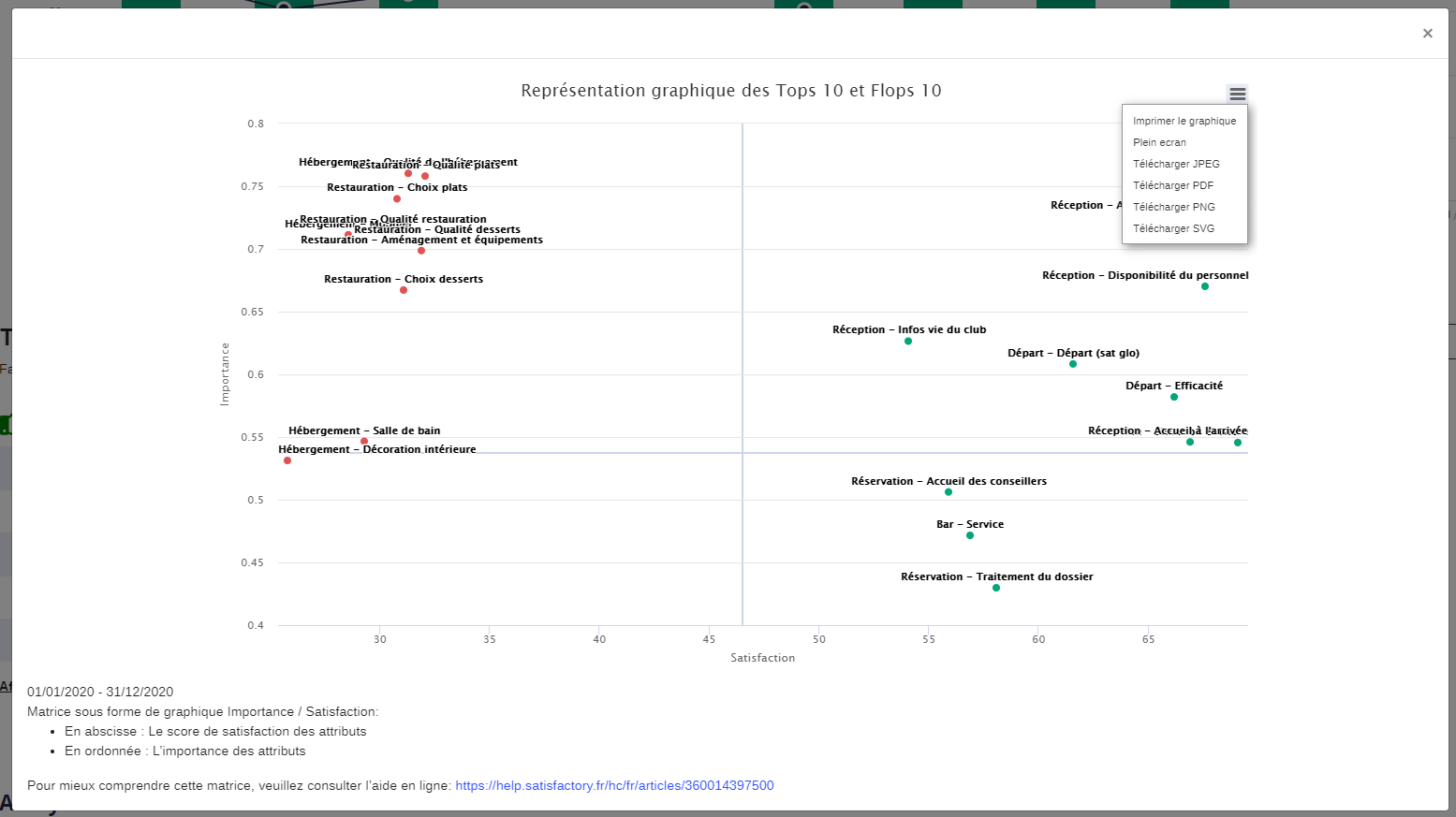Select the 'Réservation – Traitement du dossier' point
1456x817 pixels.
pyautogui.click(x=996, y=588)
